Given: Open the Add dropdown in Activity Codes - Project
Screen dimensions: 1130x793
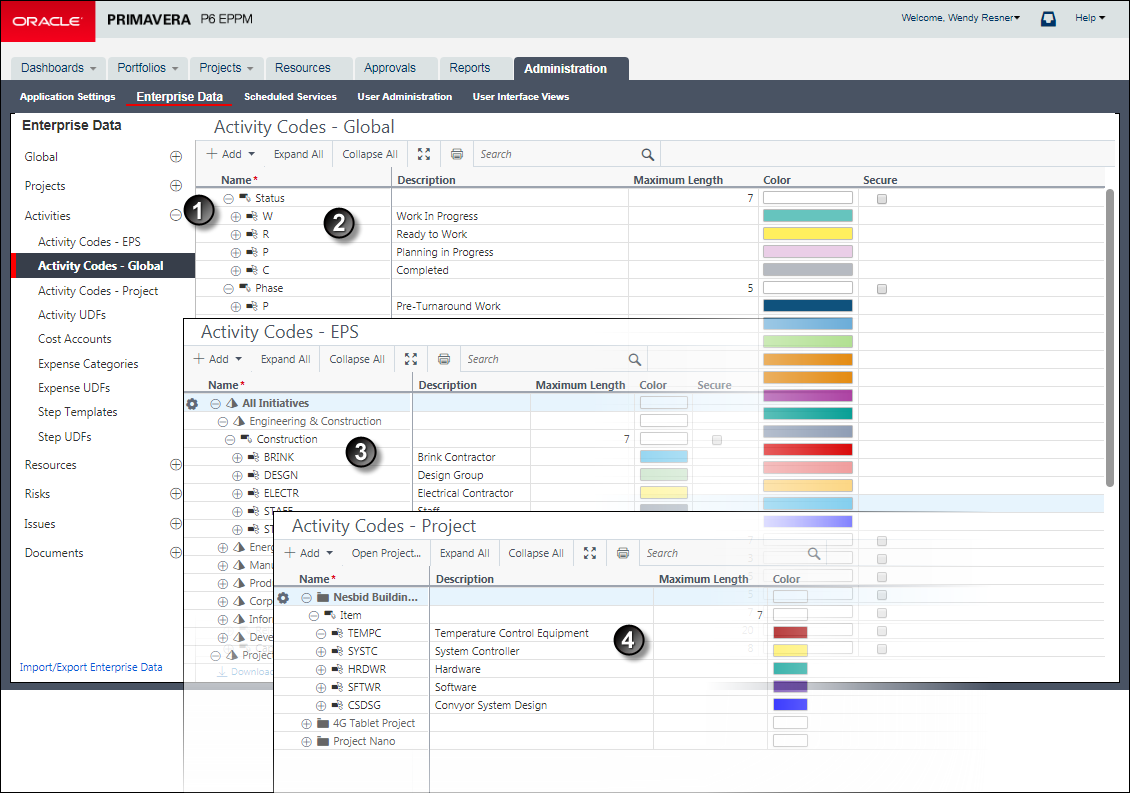Looking at the screenshot, I should click(309, 553).
